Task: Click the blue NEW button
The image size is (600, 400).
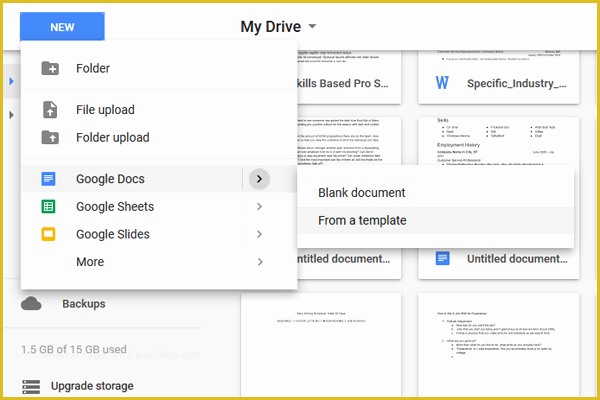Action: click(62, 27)
